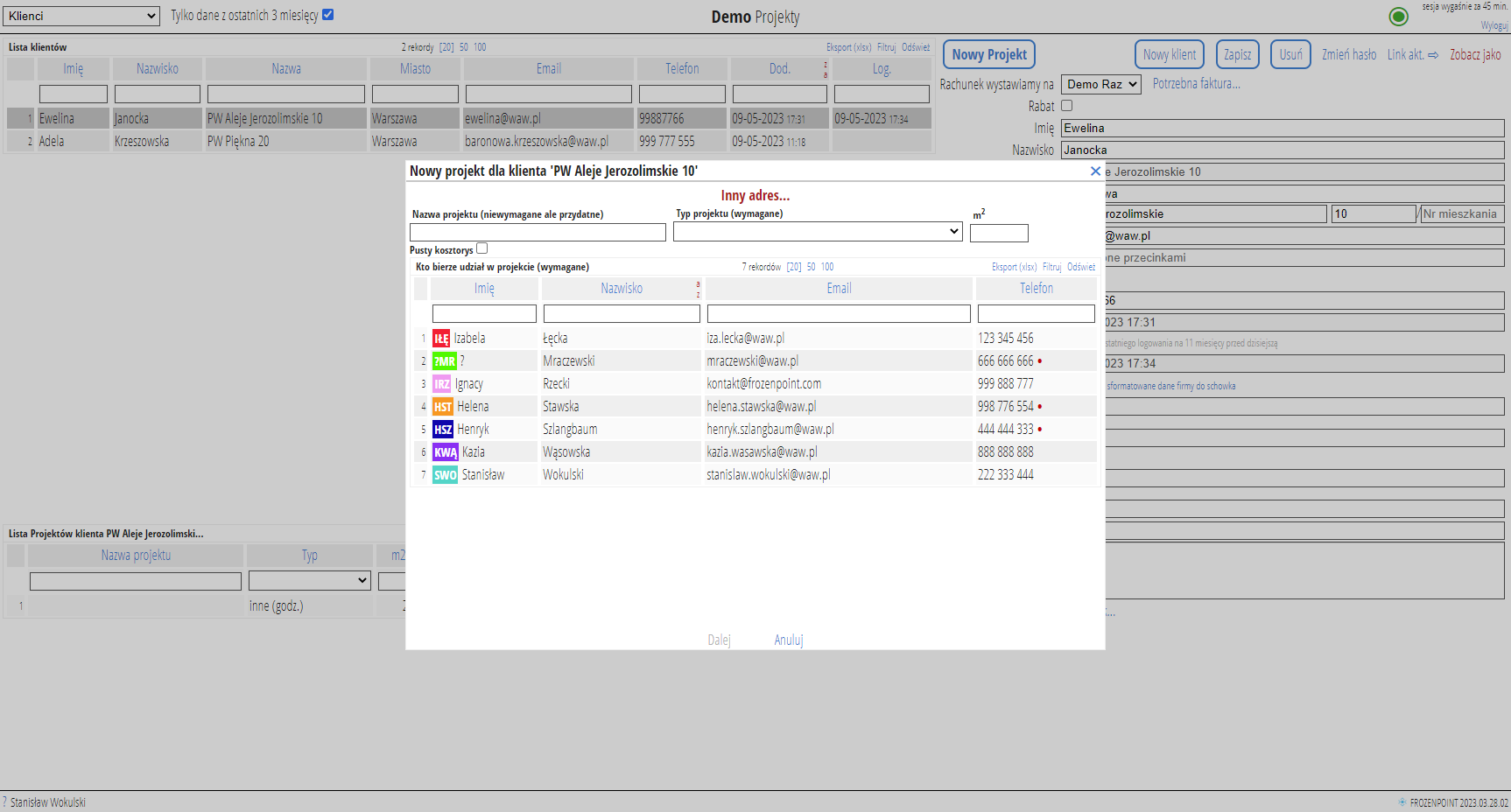This screenshot has height=812, width=1511.
Task: Show 100 records in the dialog table
Action: pyautogui.click(x=827, y=267)
